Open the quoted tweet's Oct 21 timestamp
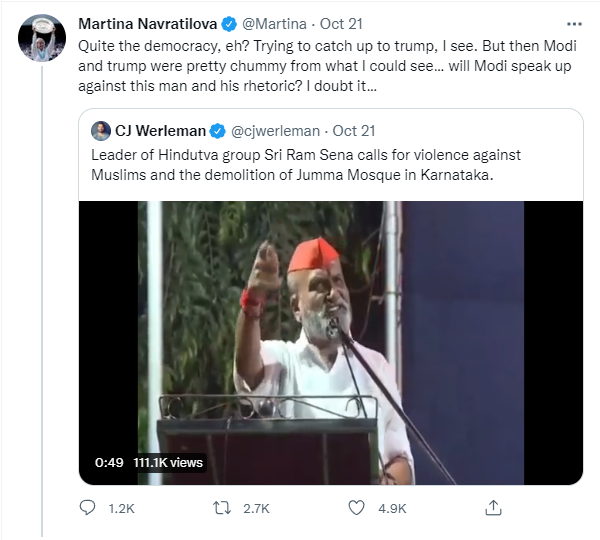The height and width of the screenshot is (540, 600). [352, 131]
